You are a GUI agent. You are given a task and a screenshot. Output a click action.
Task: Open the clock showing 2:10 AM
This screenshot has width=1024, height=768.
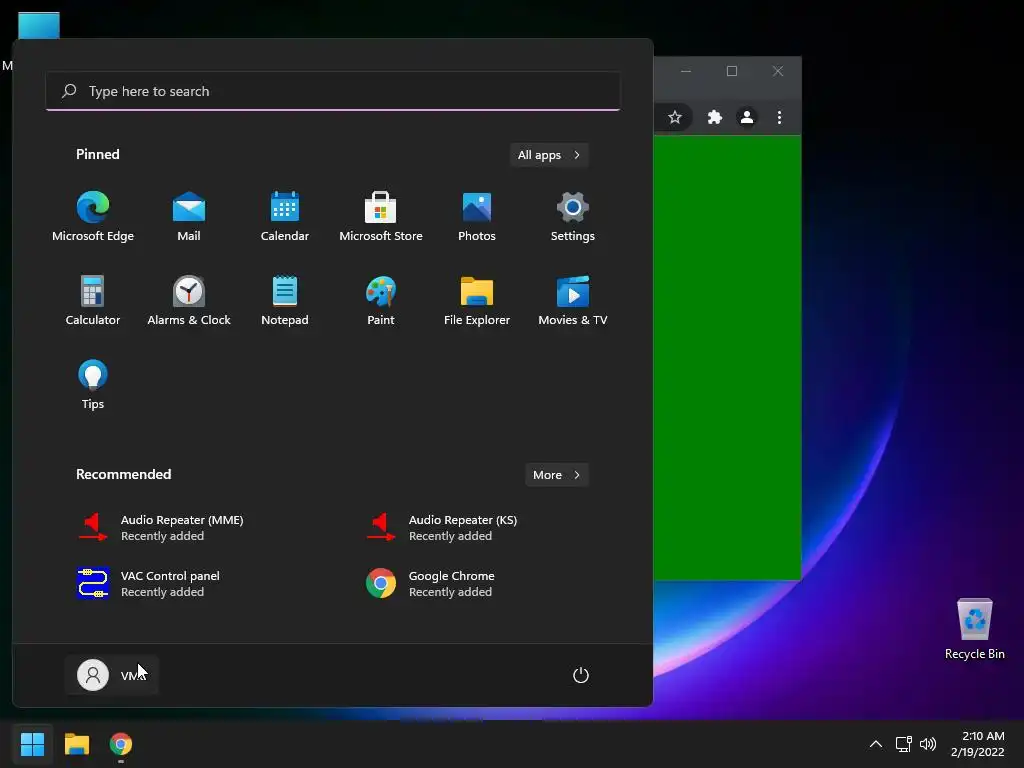pyautogui.click(x=978, y=744)
